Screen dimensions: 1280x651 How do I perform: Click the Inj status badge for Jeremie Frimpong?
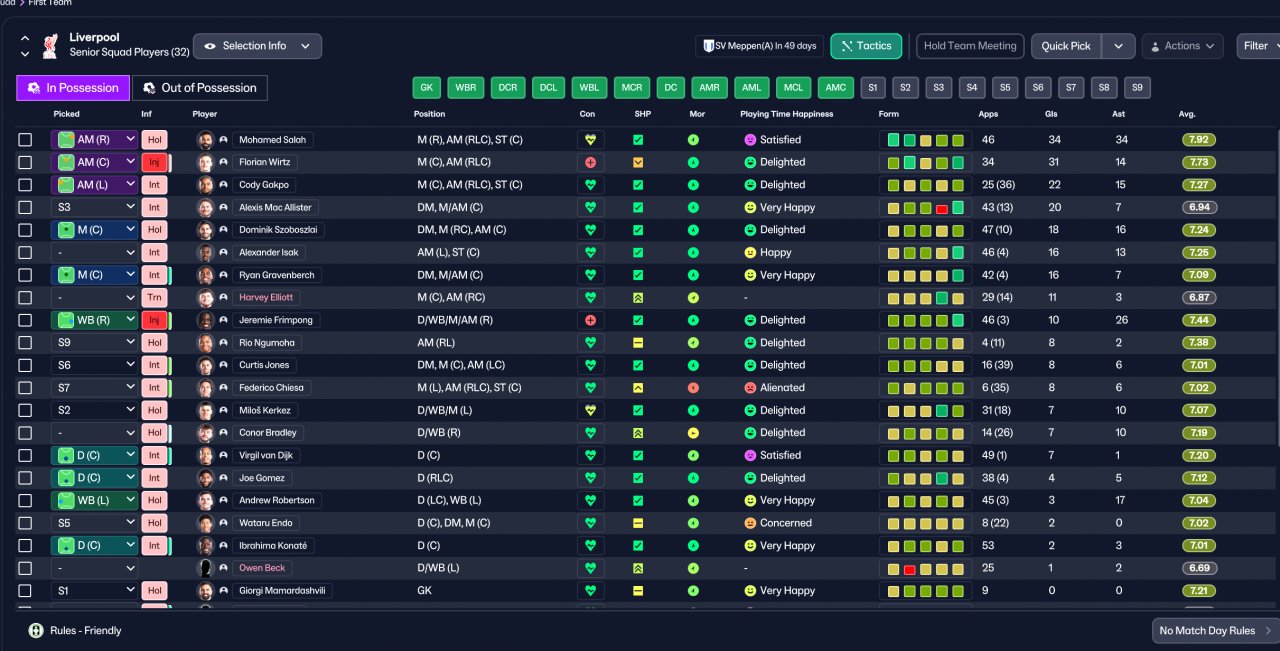(154, 320)
